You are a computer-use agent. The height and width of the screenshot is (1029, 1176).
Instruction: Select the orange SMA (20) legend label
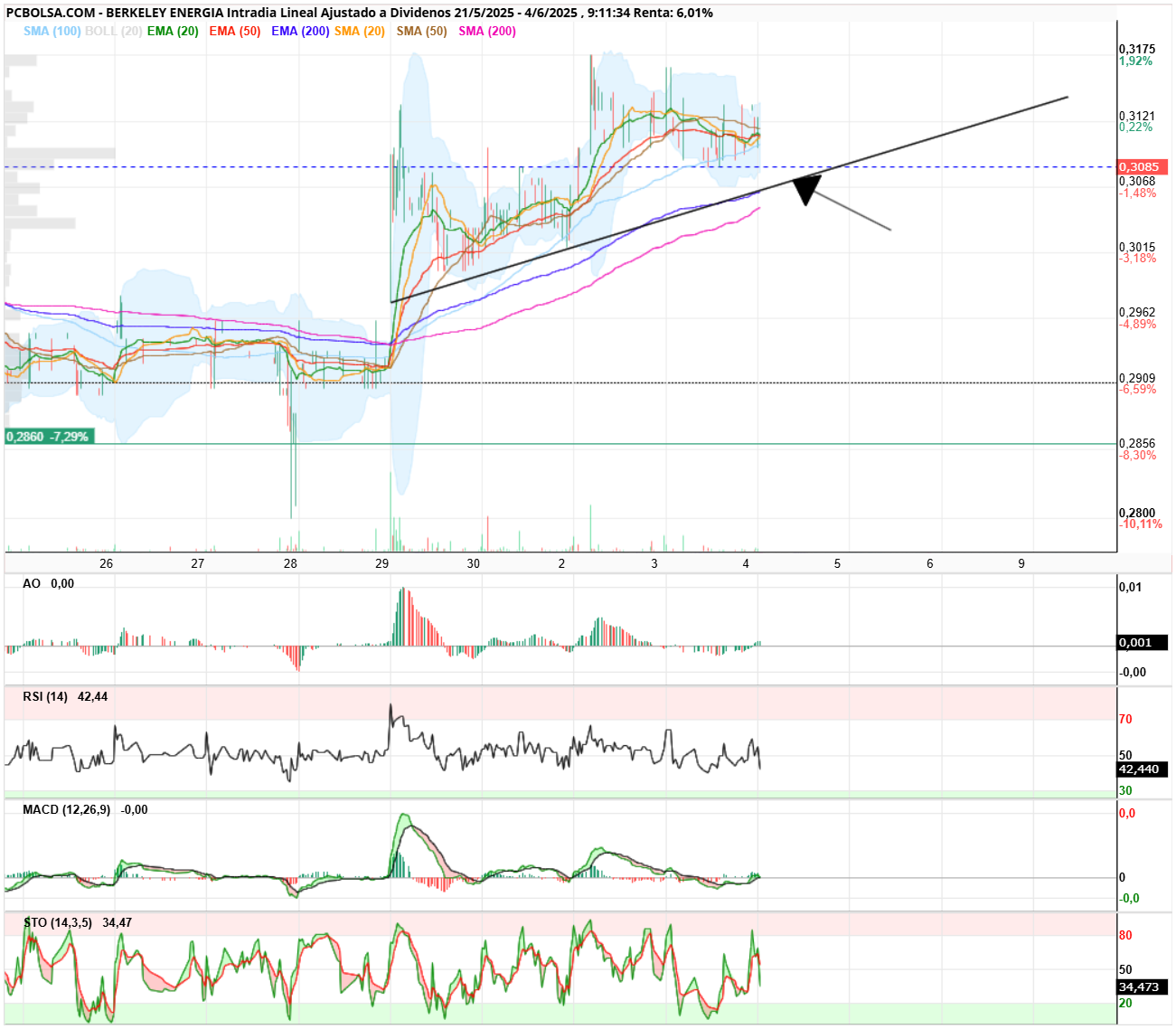pyautogui.click(x=360, y=31)
